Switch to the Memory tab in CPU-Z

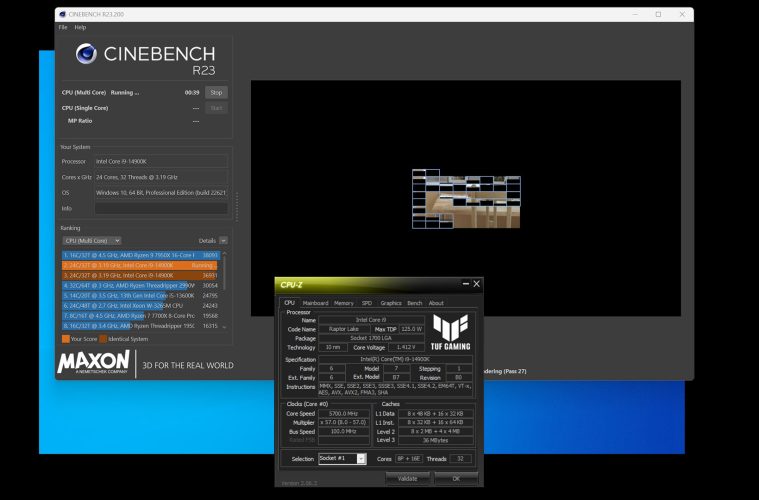point(344,303)
